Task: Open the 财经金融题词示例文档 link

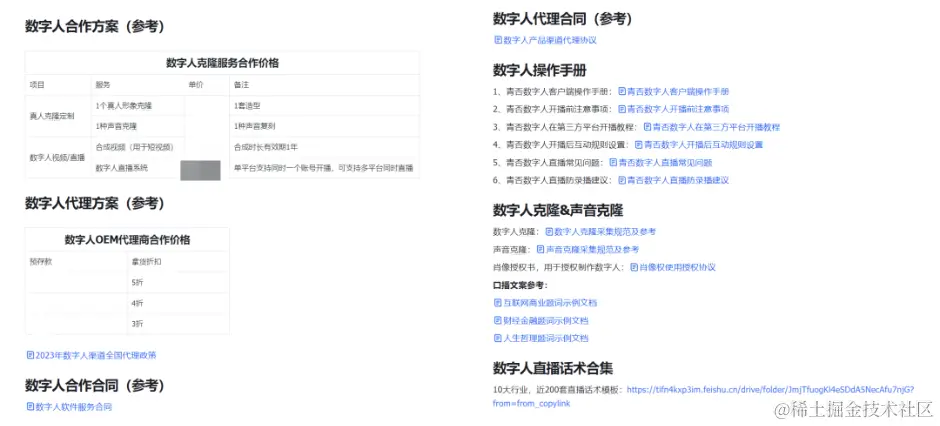Action: (541, 321)
